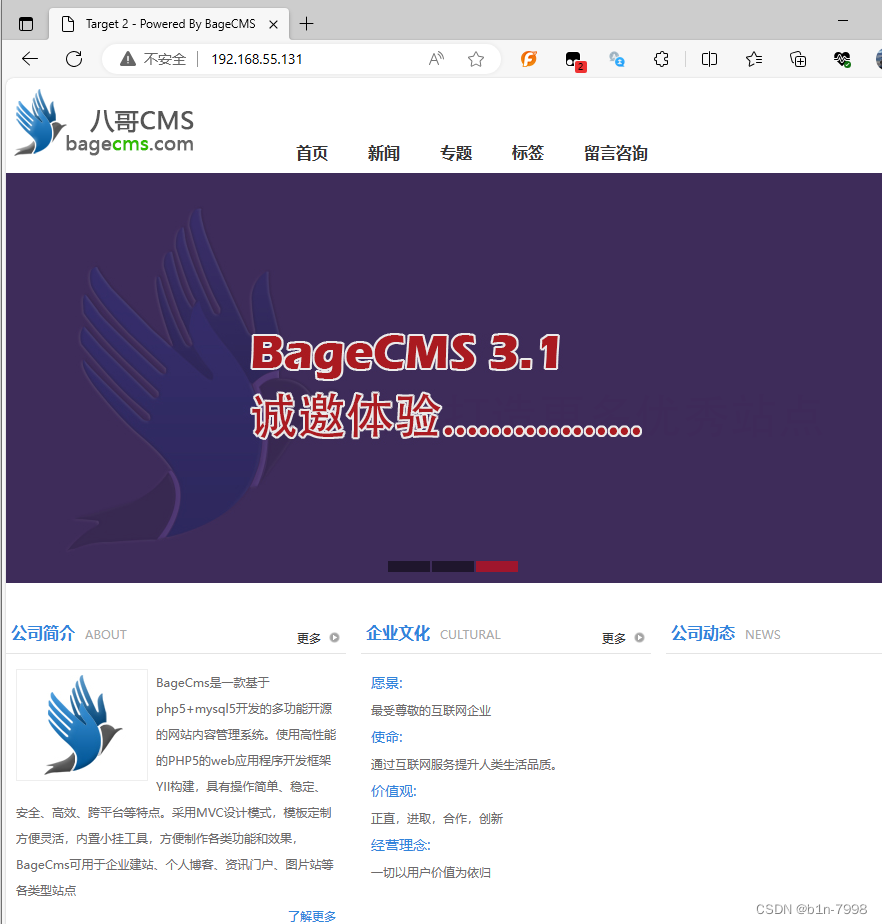Click the 价值观: label

click(394, 791)
